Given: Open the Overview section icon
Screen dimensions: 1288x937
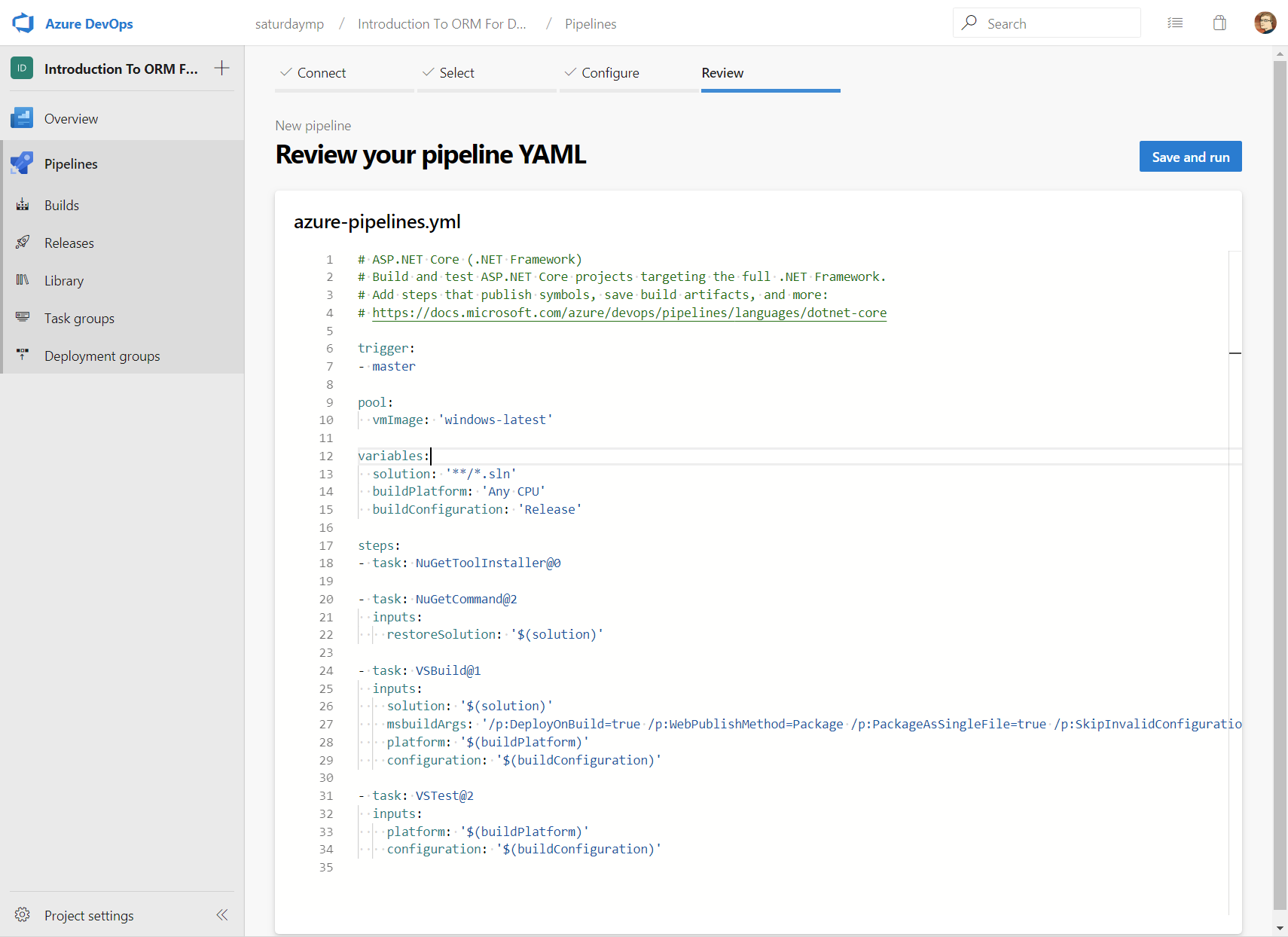Looking at the screenshot, I should [22, 118].
